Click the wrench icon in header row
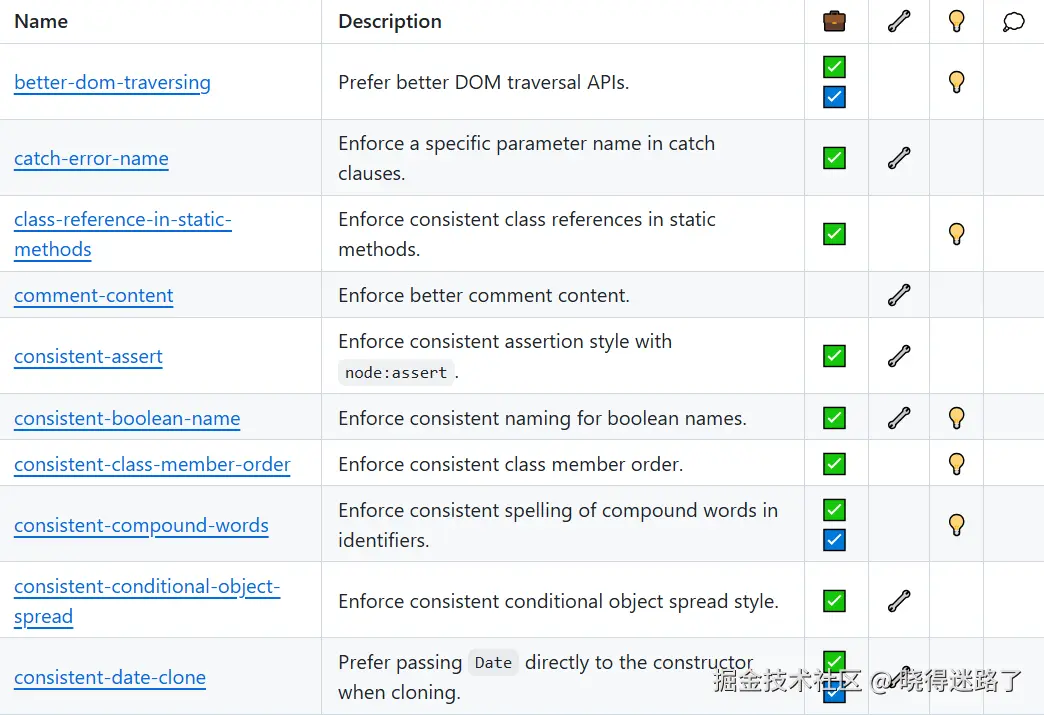 pyautogui.click(x=899, y=21)
